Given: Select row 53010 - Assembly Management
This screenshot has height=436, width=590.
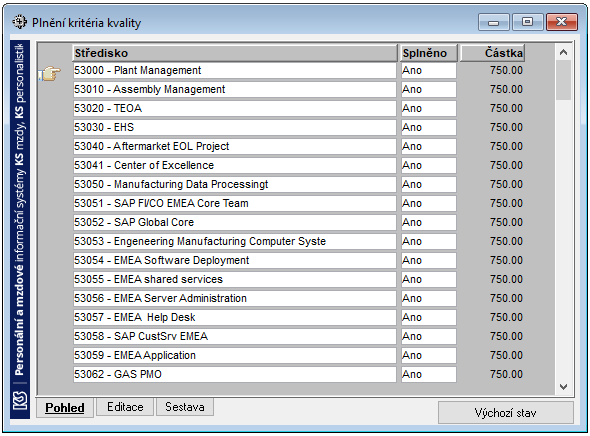Looking at the screenshot, I should 235,90.
